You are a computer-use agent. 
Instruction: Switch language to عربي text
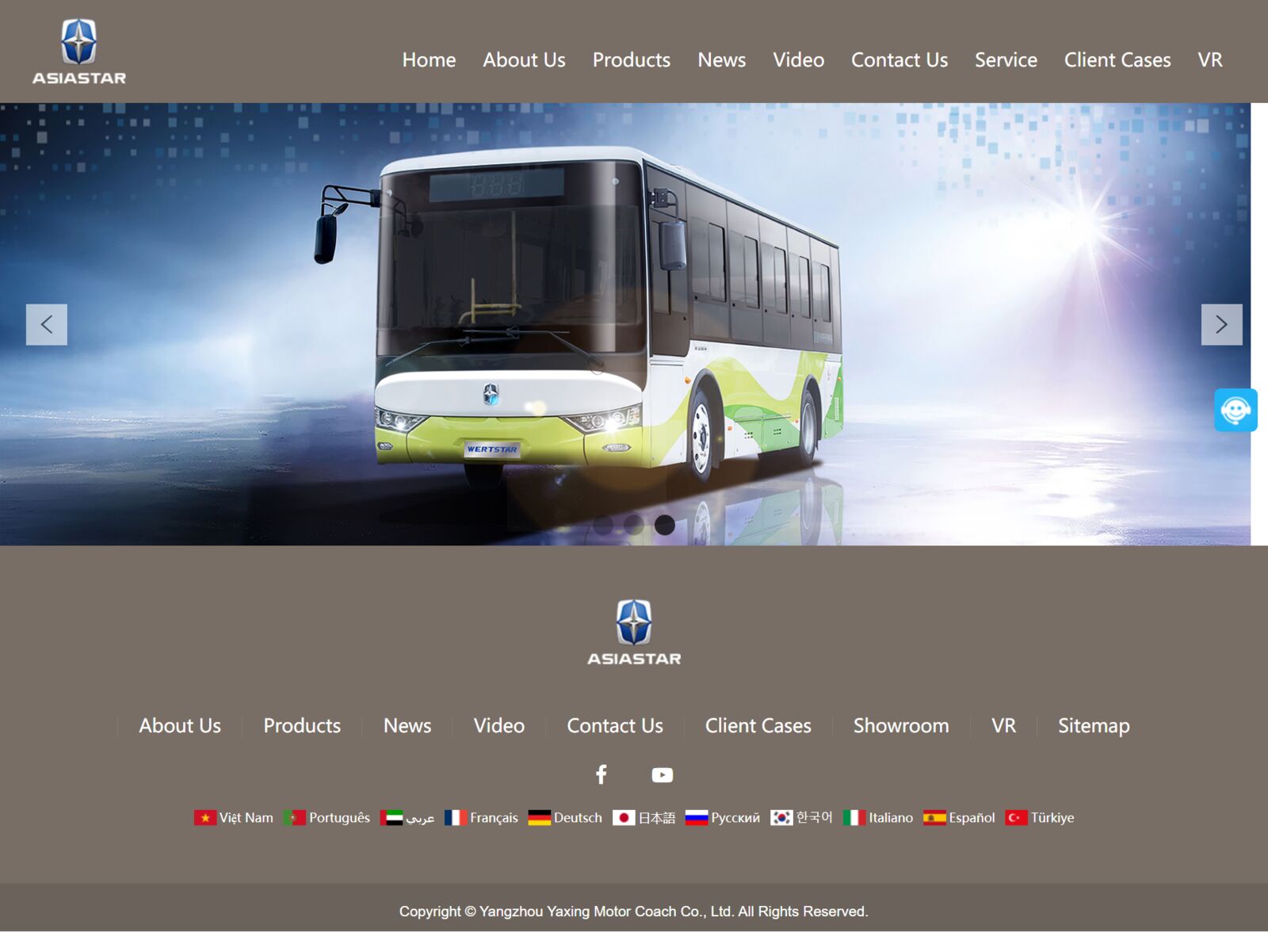pos(420,818)
